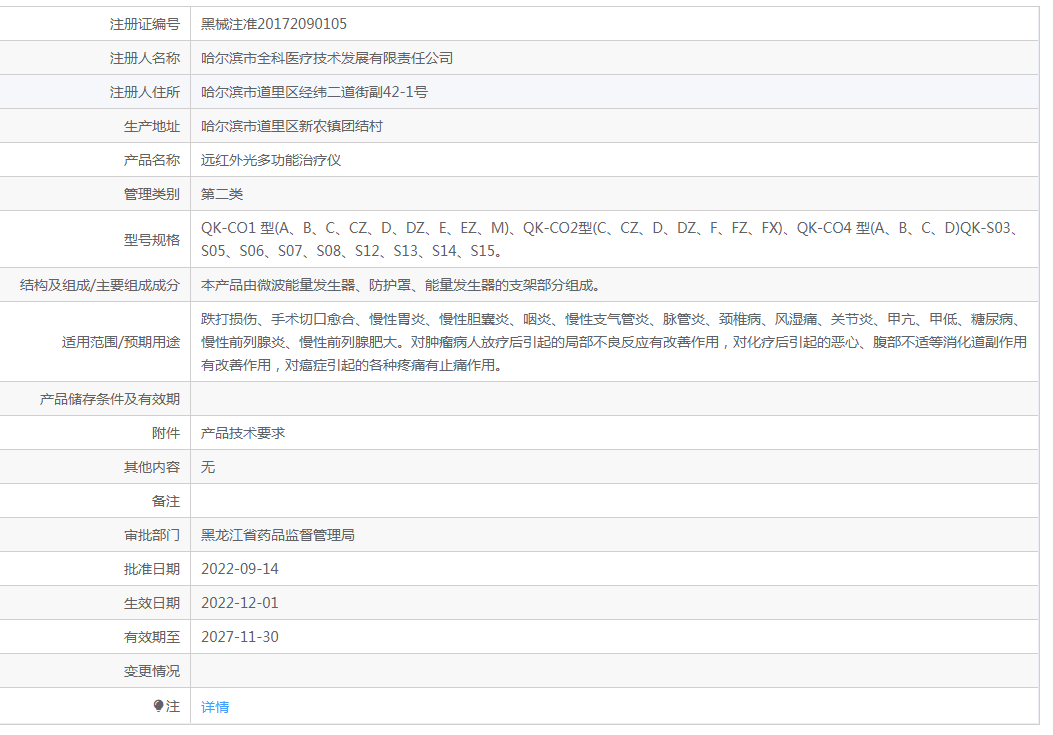The image size is (1053, 735).
Task: Click the attachment value 产品技术要求
Action: (243, 433)
